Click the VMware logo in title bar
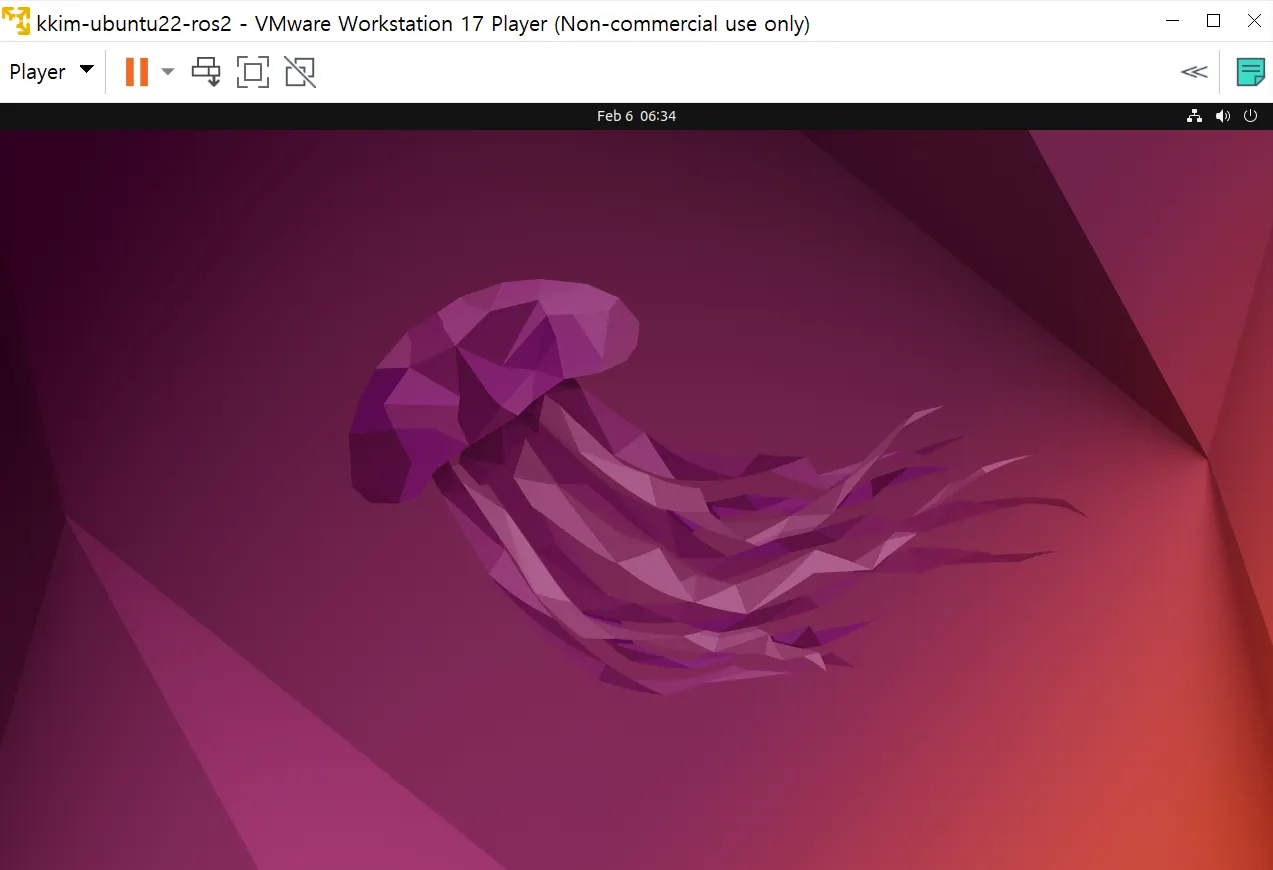 [16, 21]
